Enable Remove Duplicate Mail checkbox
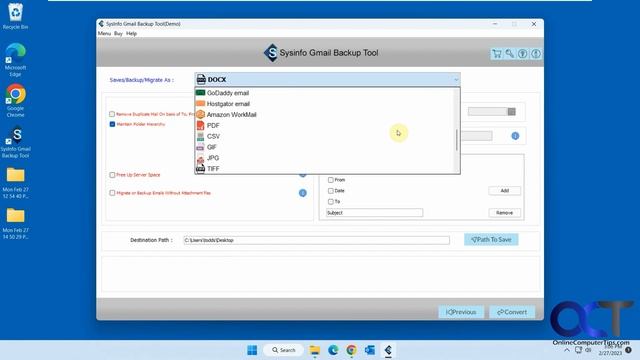 pyautogui.click(x=112, y=114)
